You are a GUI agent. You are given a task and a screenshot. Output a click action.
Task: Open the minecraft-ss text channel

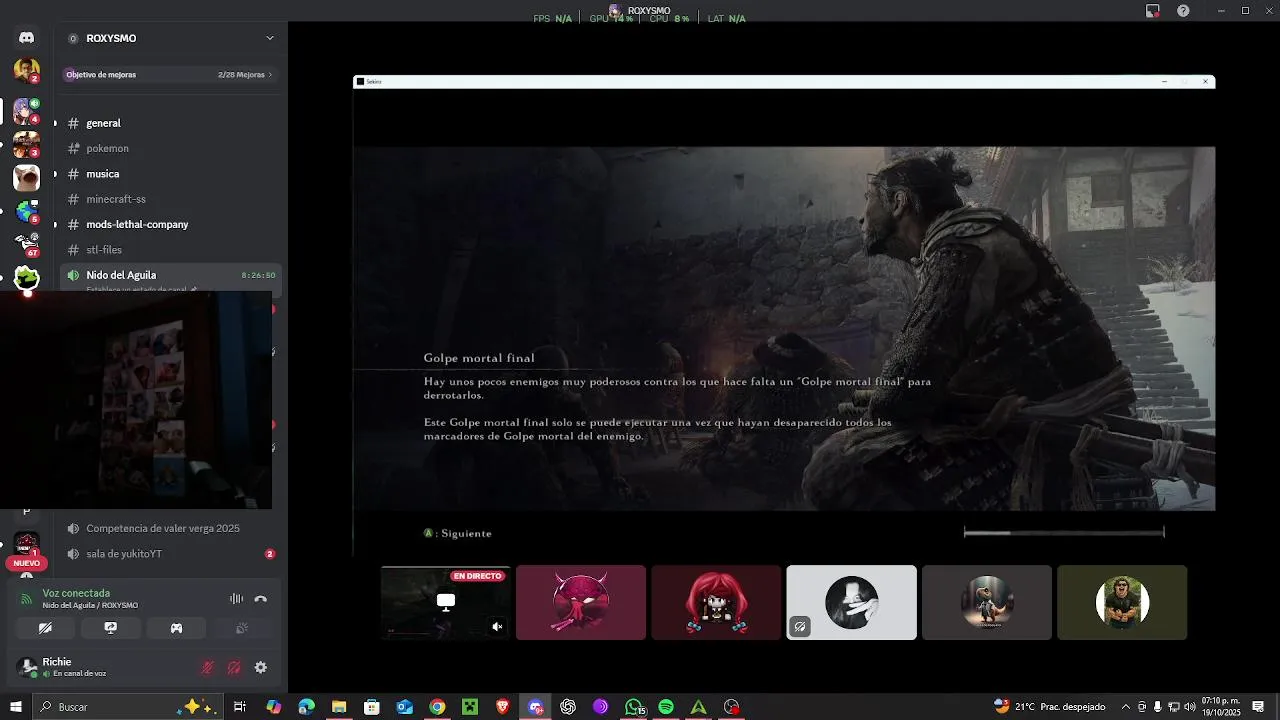170,199
